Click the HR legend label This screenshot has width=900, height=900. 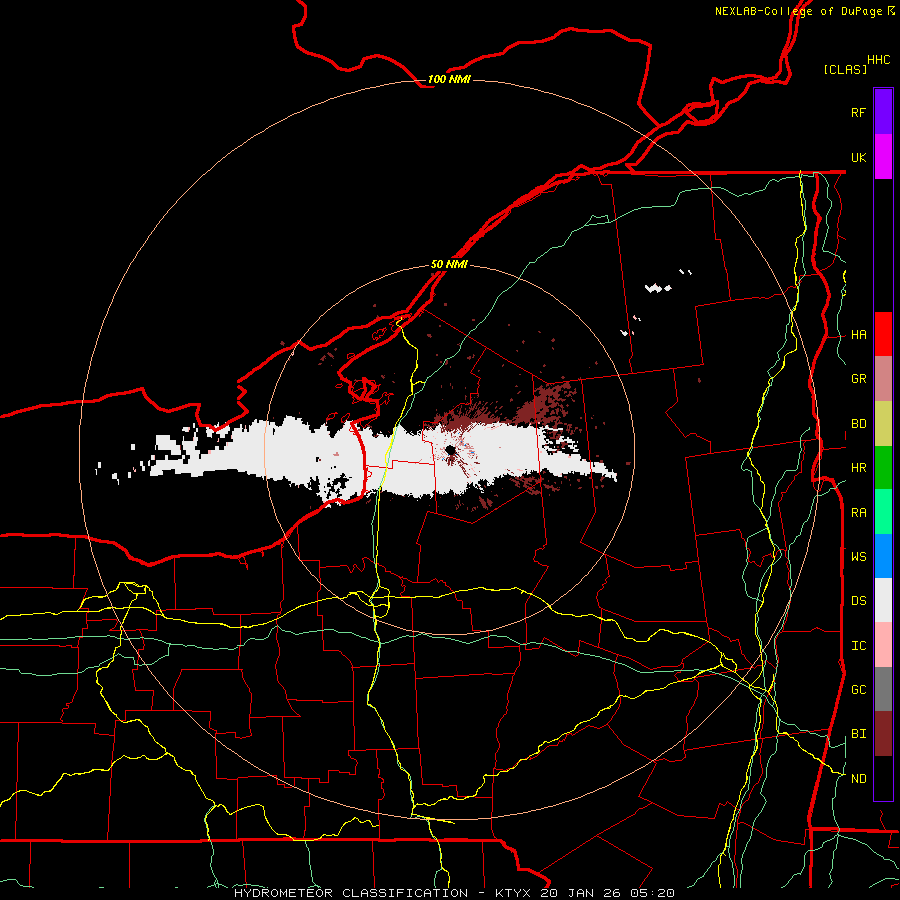pos(858,468)
